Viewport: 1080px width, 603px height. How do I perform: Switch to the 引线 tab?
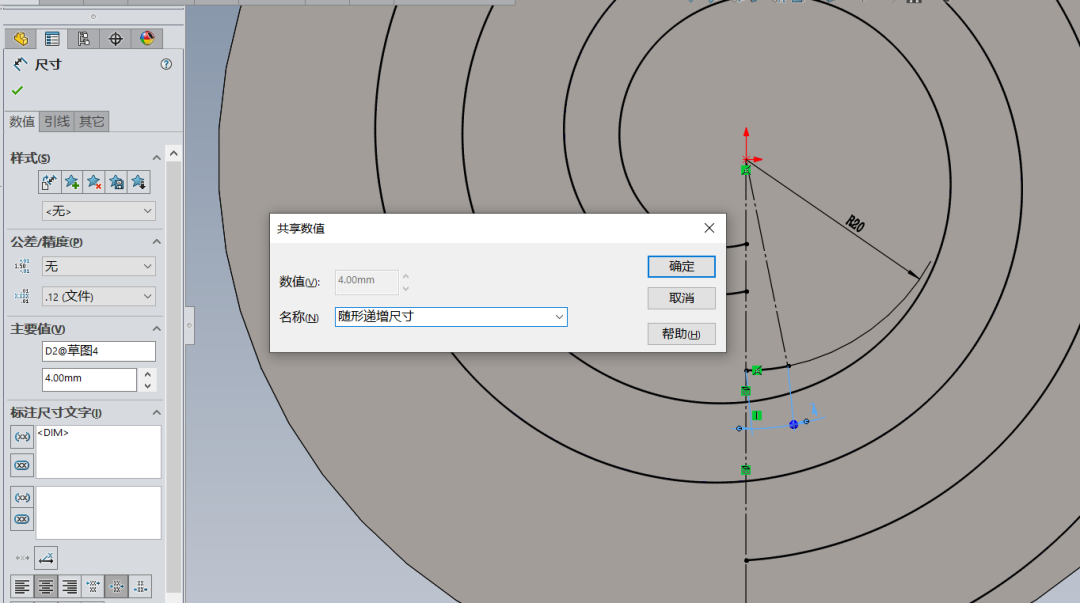pos(56,122)
